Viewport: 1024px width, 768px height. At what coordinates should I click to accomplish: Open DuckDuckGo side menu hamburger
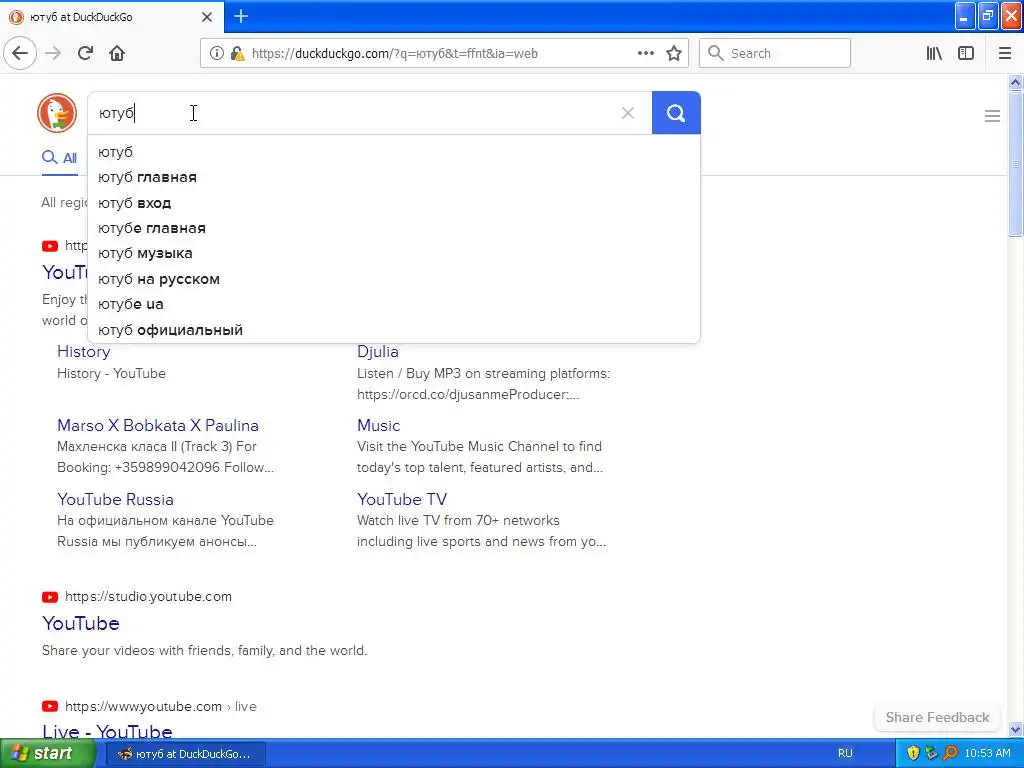(992, 116)
